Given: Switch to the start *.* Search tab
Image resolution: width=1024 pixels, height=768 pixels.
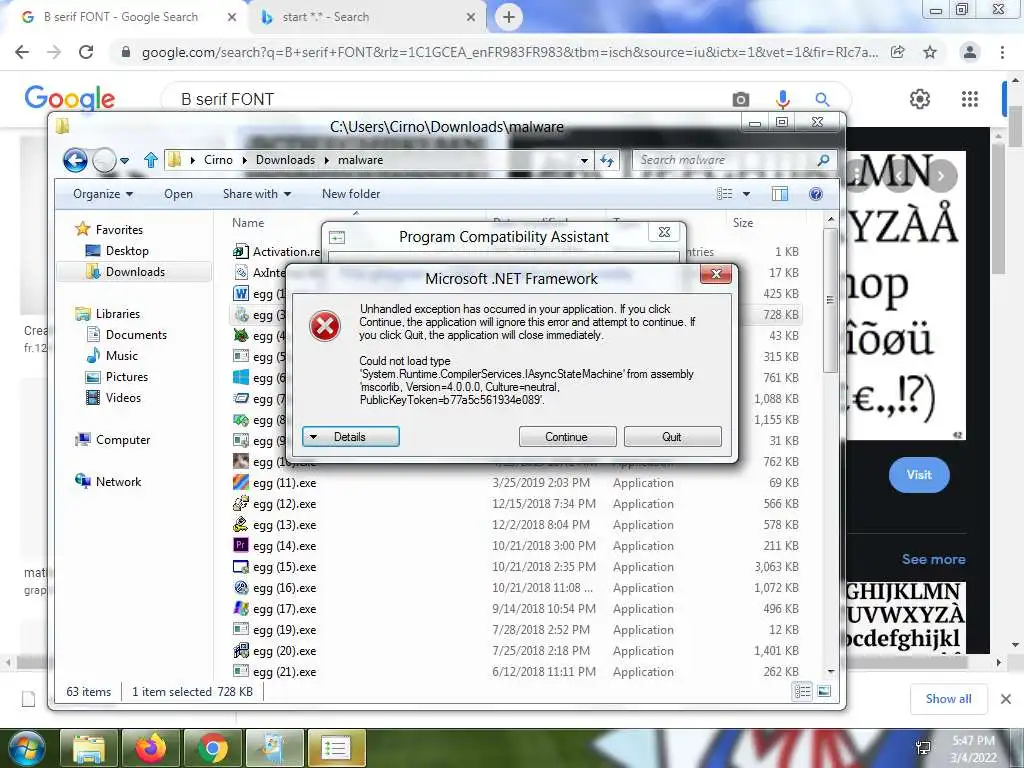Looking at the screenshot, I should click(368, 17).
